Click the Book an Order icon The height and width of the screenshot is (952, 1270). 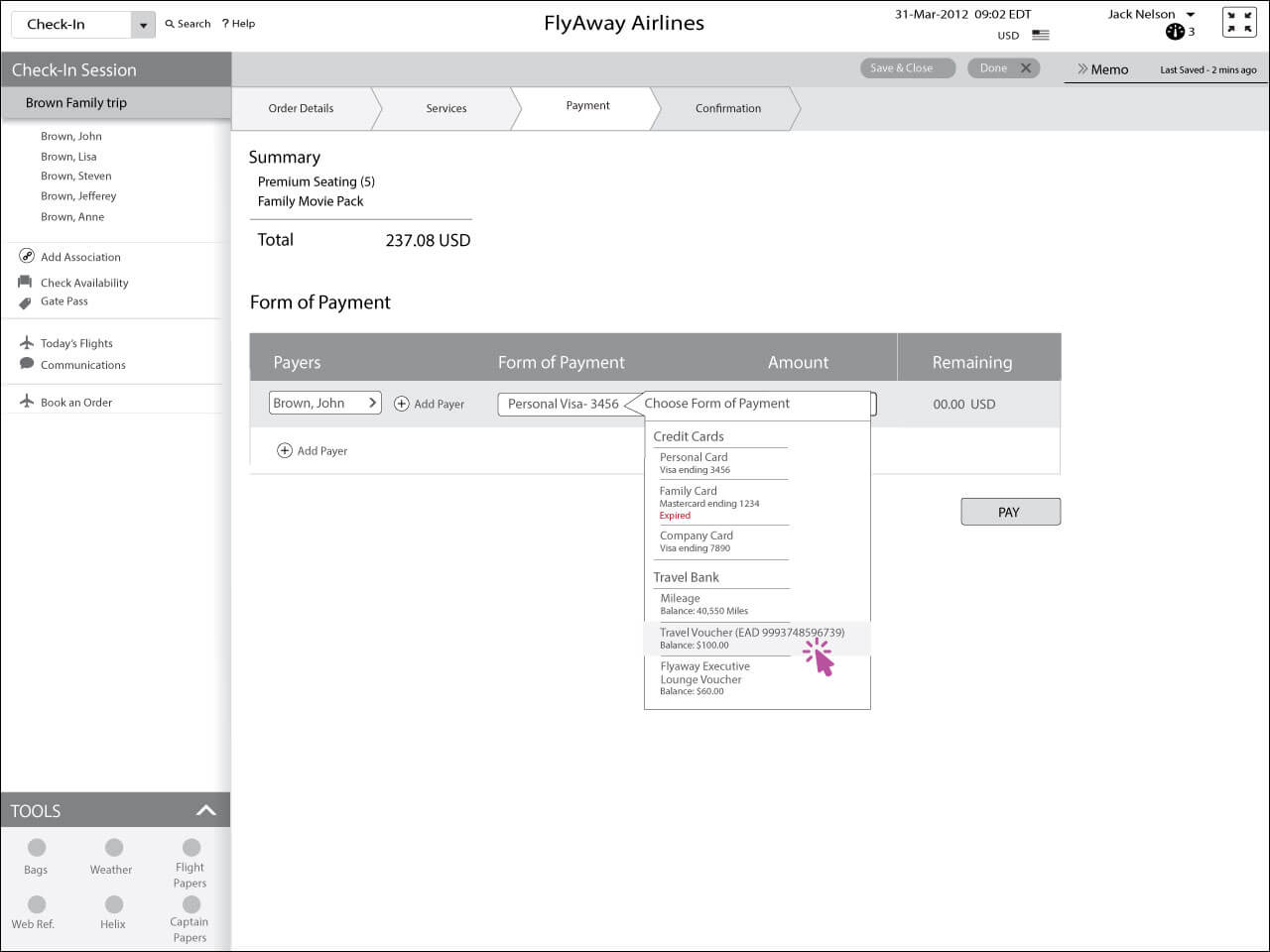click(27, 402)
